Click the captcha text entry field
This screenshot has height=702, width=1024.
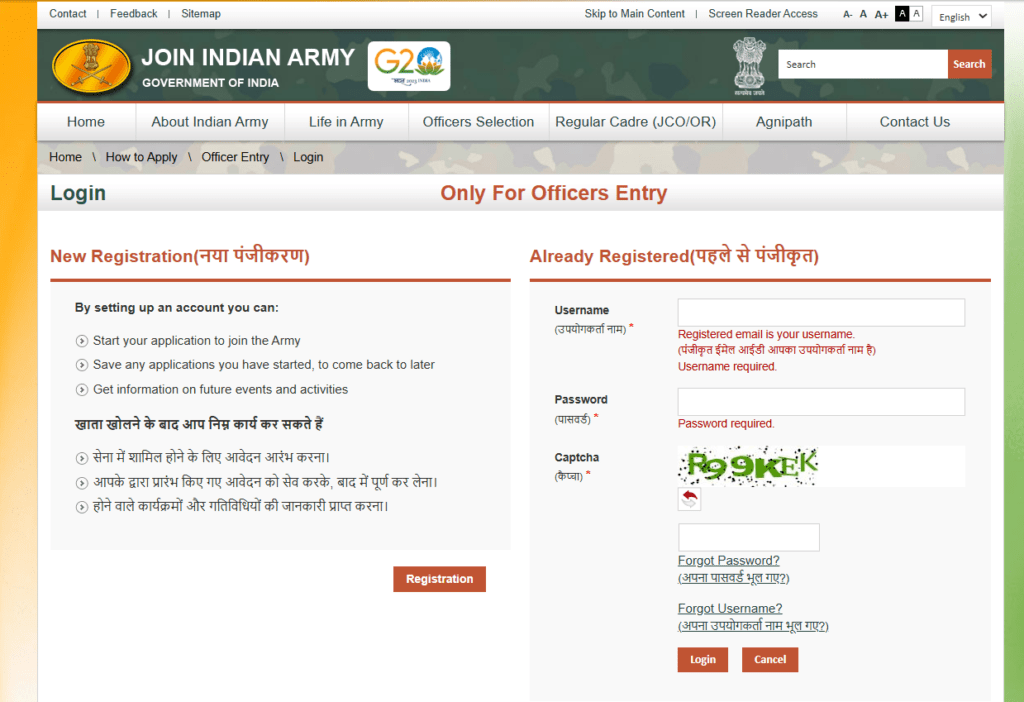pos(748,537)
